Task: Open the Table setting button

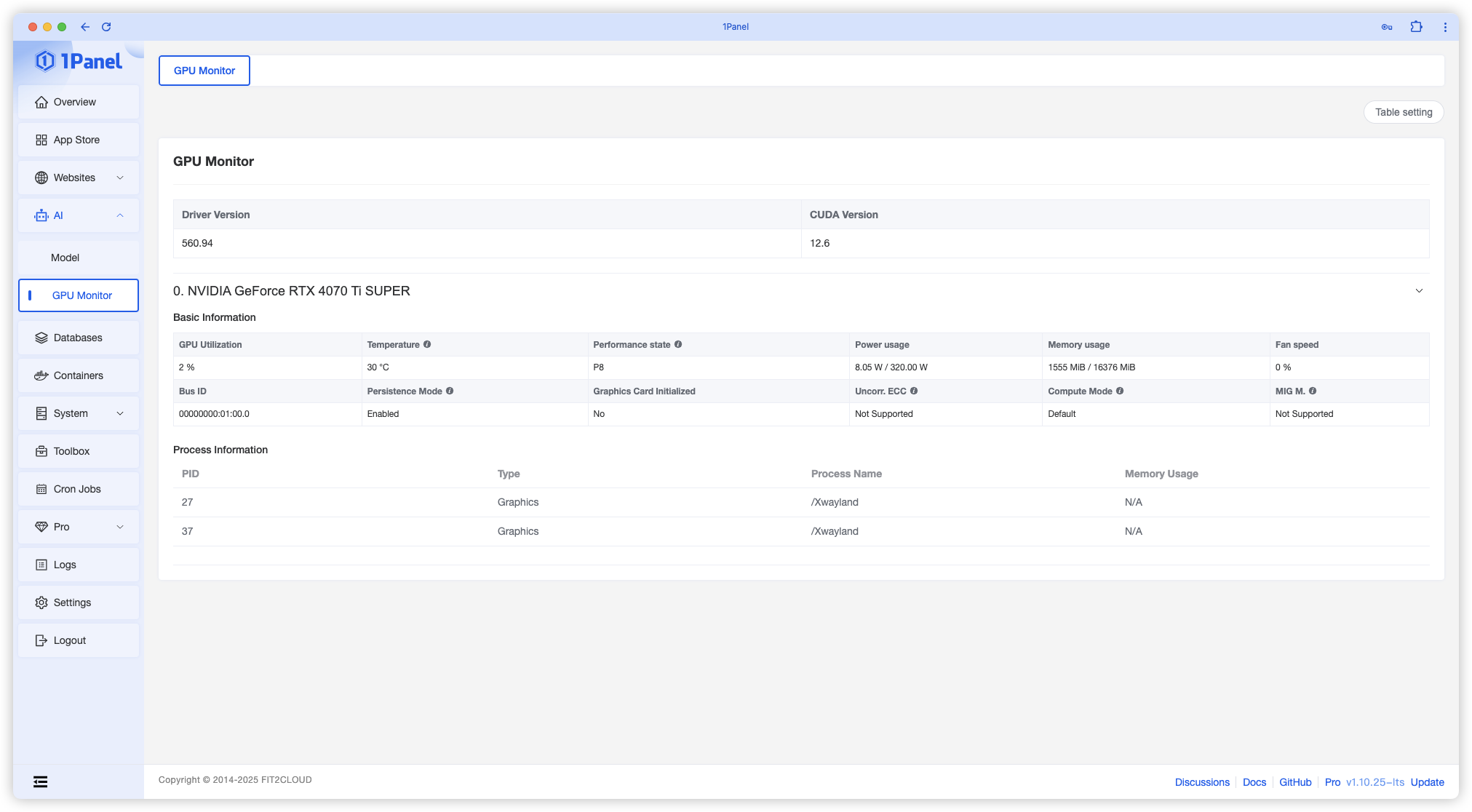Action: pyautogui.click(x=1403, y=112)
